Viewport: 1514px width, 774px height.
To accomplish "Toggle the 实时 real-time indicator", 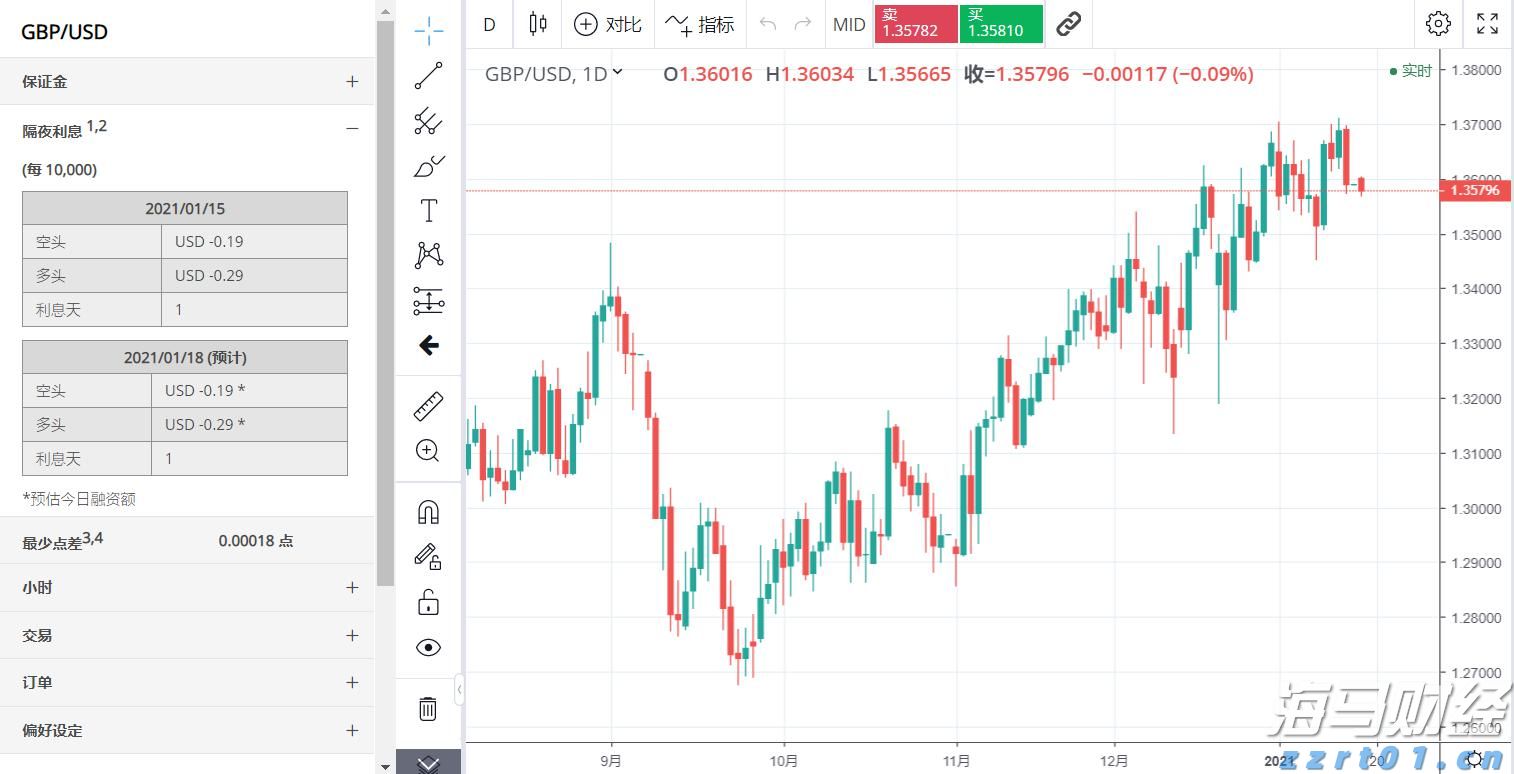I will [x=1411, y=71].
